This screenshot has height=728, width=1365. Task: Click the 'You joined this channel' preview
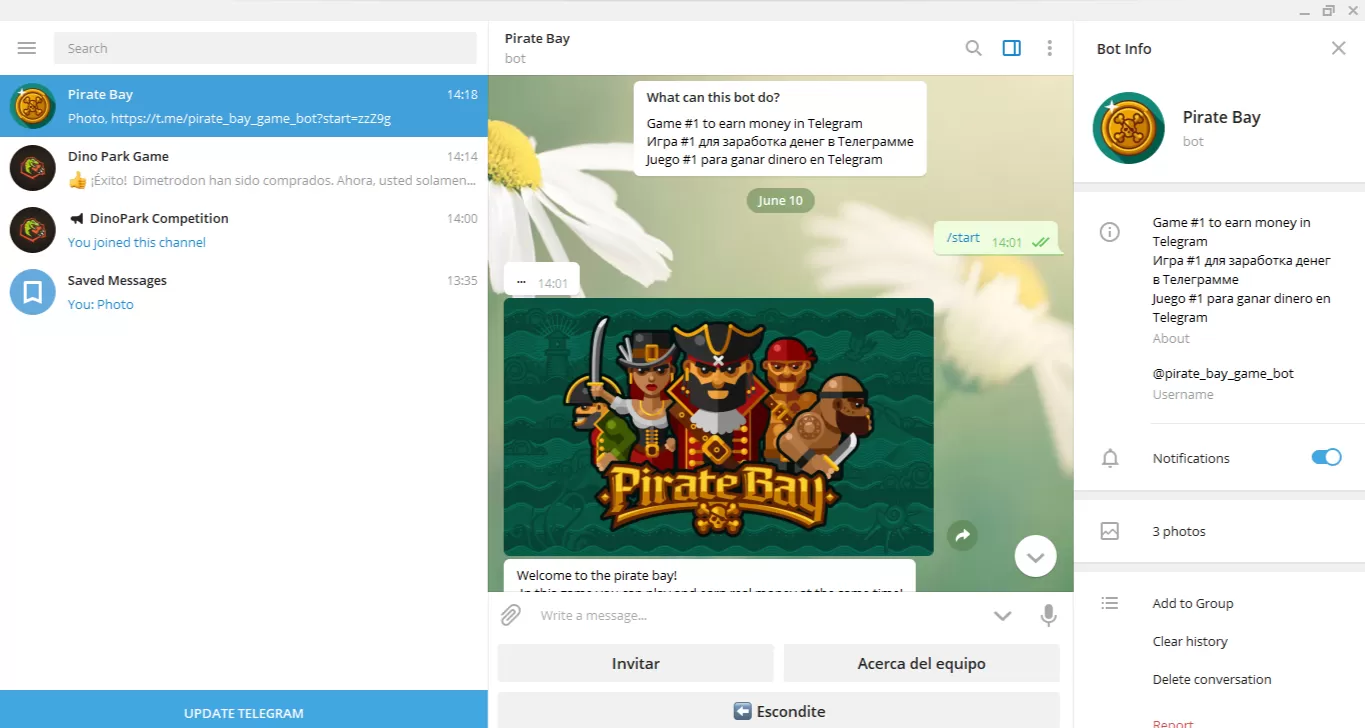(137, 242)
